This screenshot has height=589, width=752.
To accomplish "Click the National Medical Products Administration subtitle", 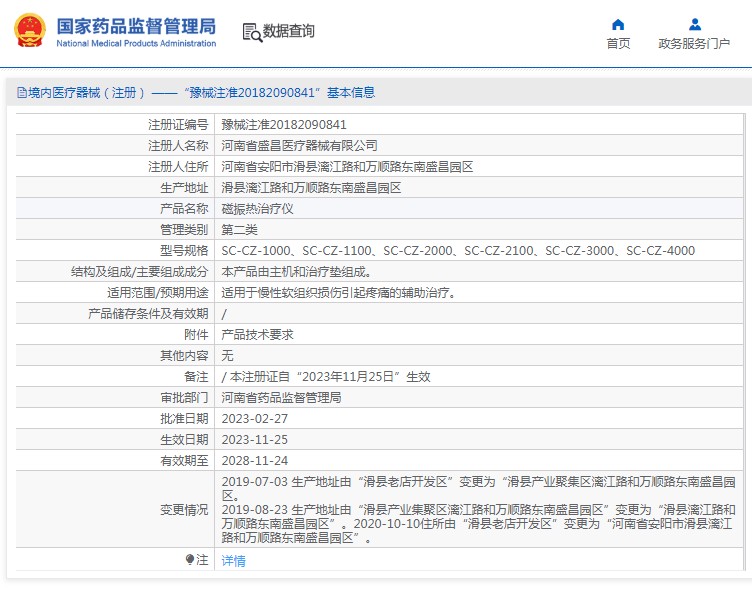I will coord(135,43).
